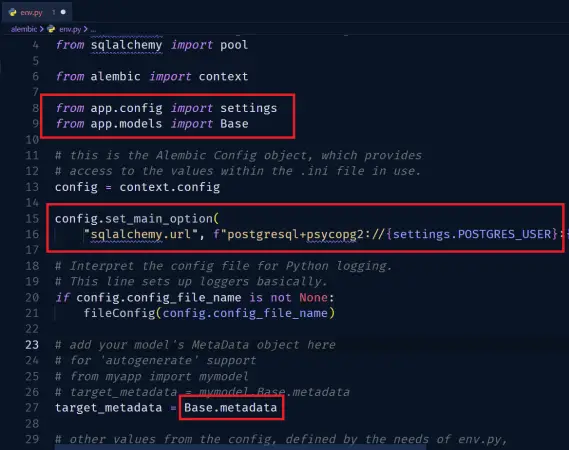Click the unsaved dot on env.py tab
The image size is (569, 450).
tap(63, 12)
